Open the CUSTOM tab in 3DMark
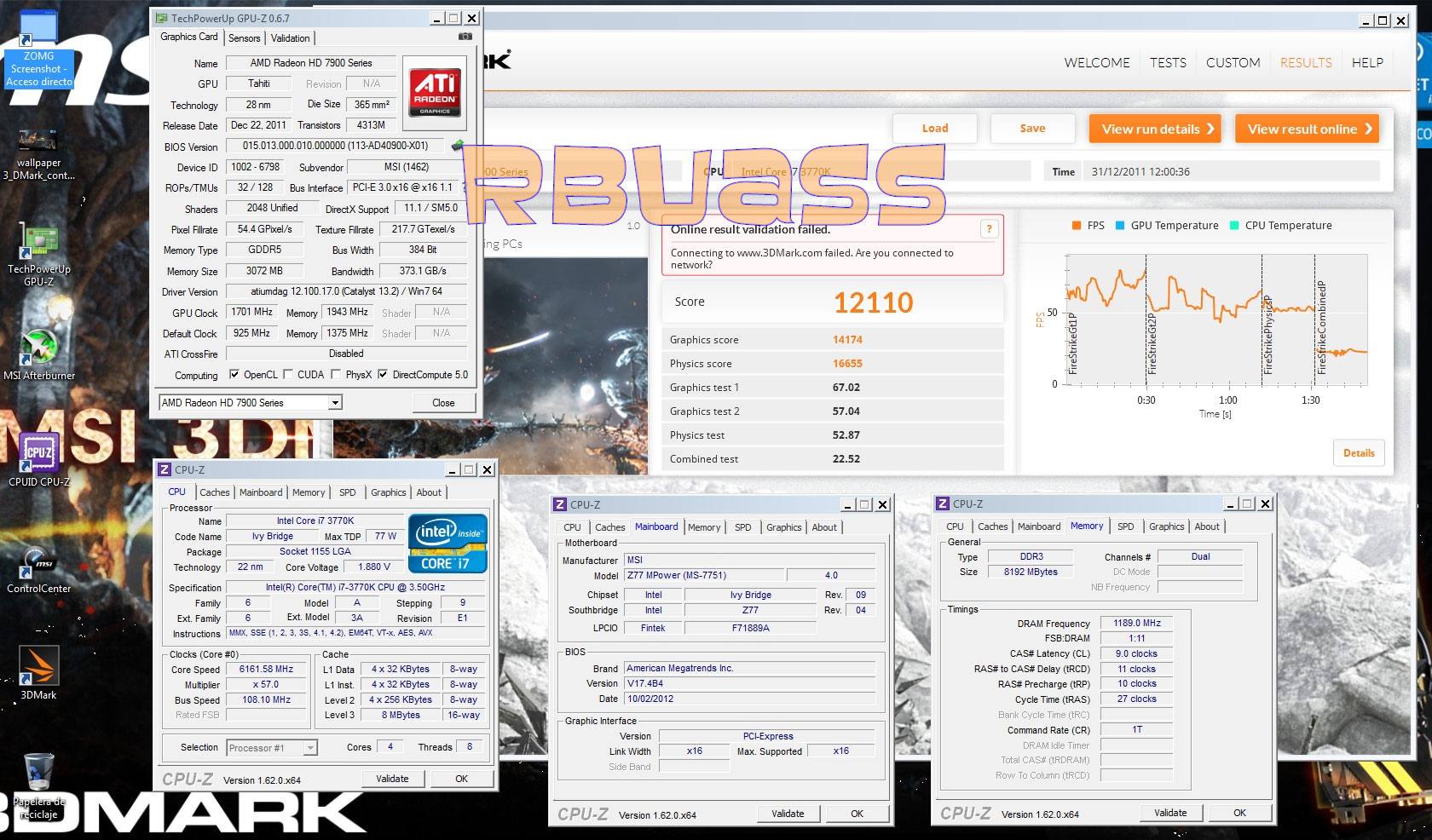Viewport: 1432px width, 840px height. click(1233, 63)
